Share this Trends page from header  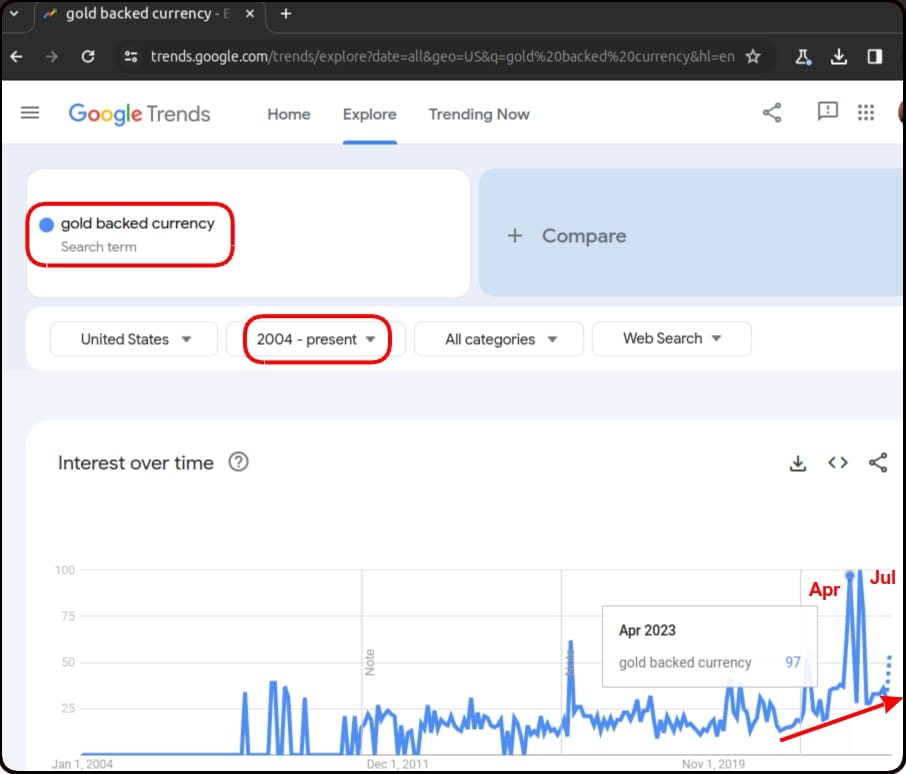point(772,113)
